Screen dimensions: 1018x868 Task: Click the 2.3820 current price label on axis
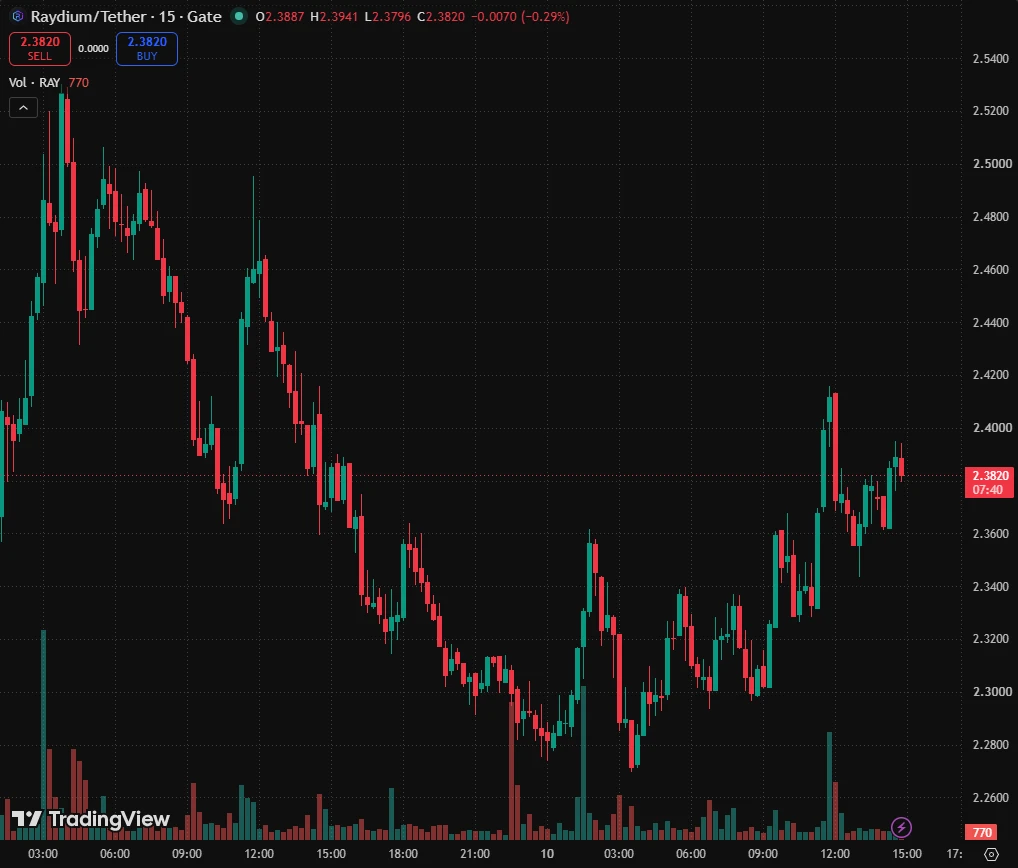tap(989, 482)
